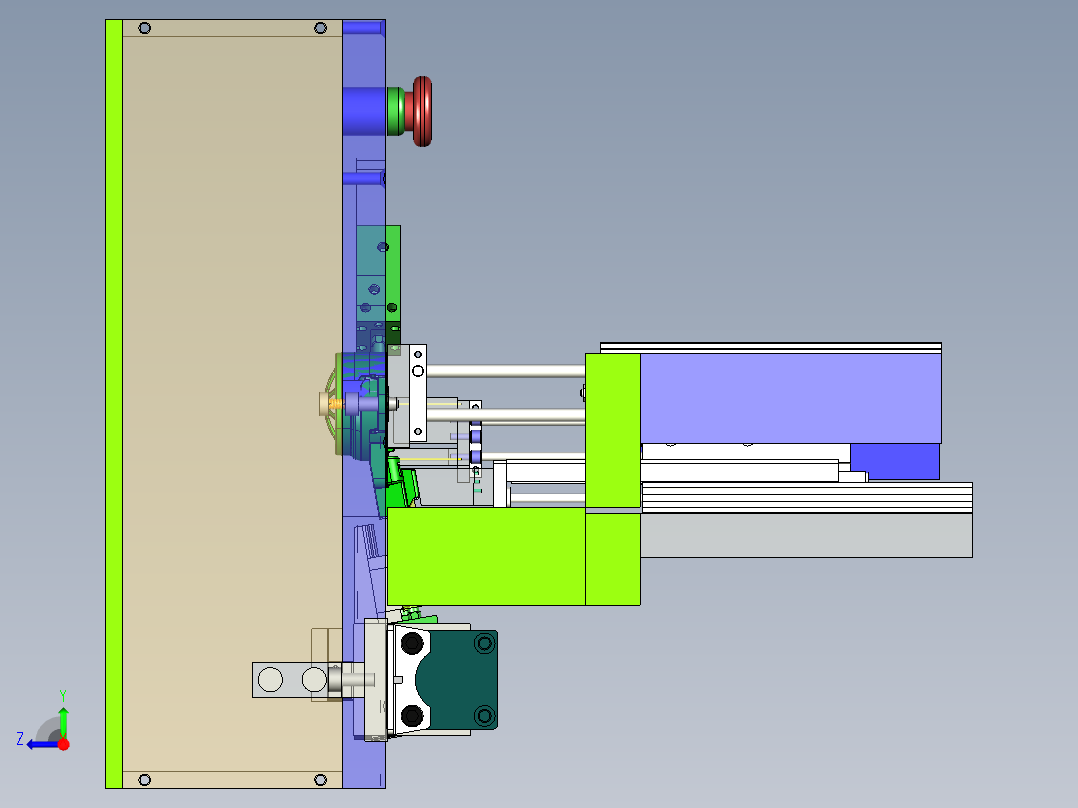Pick the green collar ring behind the red knob
This screenshot has height=808, width=1078.
tap(396, 111)
